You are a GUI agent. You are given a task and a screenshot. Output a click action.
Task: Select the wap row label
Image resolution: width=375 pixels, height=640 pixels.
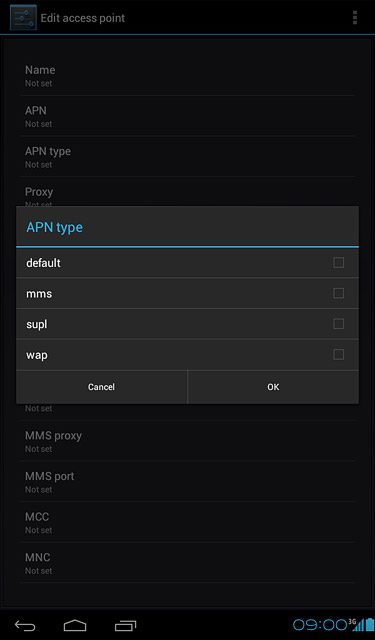click(x=37, y=356)
